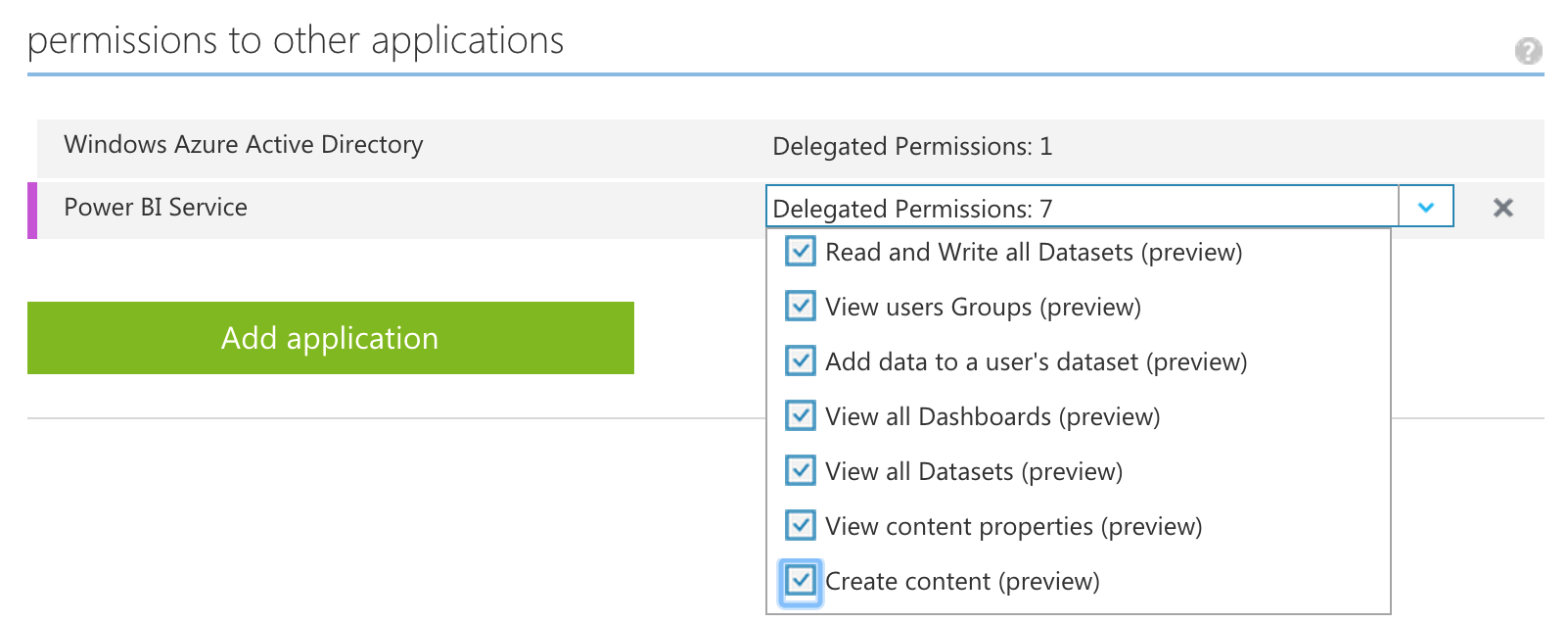Click the Add application button
The height and width of the screenshot is (623, 1568).
coord(331,338)
